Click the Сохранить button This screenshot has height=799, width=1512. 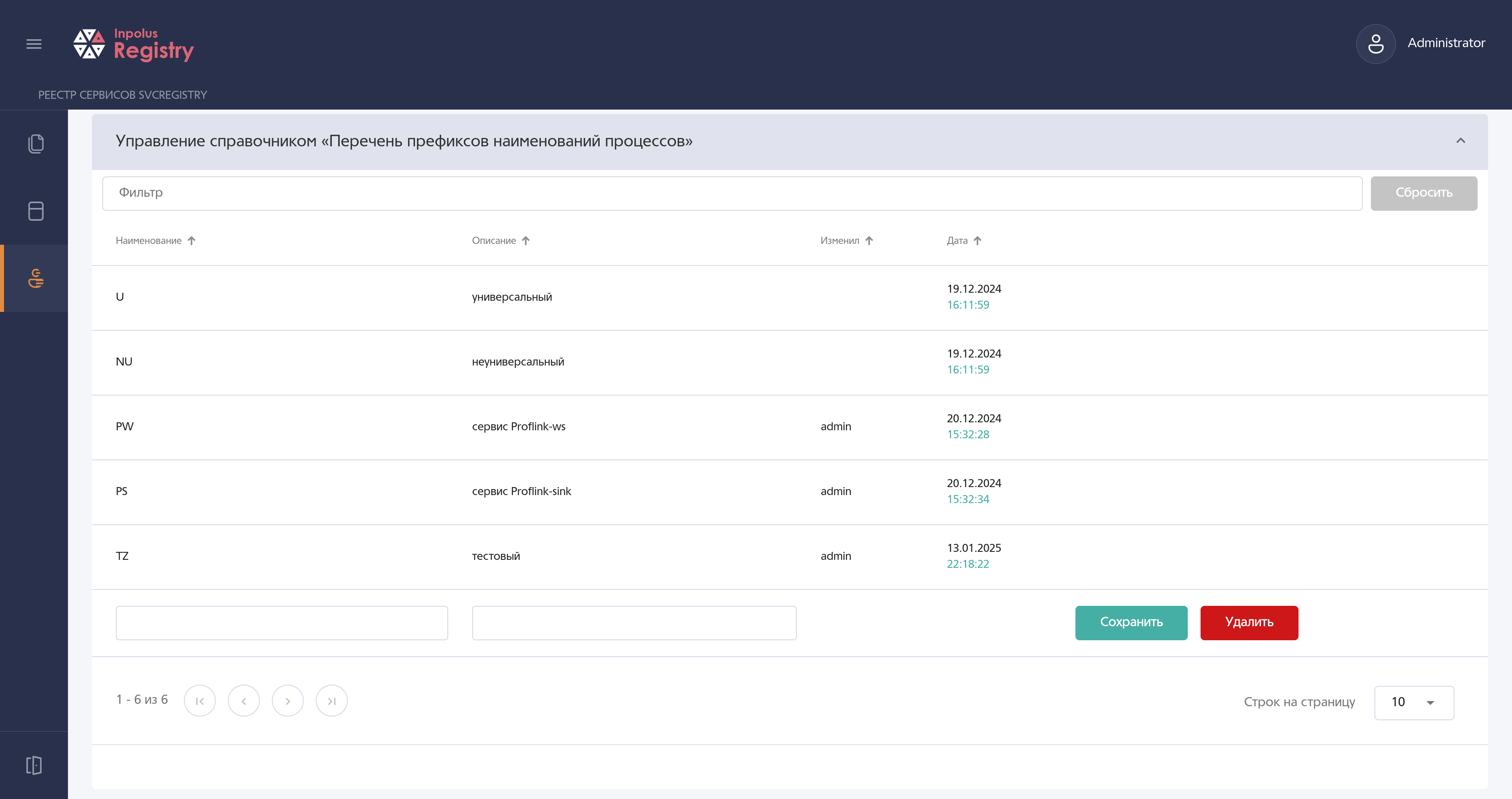click(1131, 622)
